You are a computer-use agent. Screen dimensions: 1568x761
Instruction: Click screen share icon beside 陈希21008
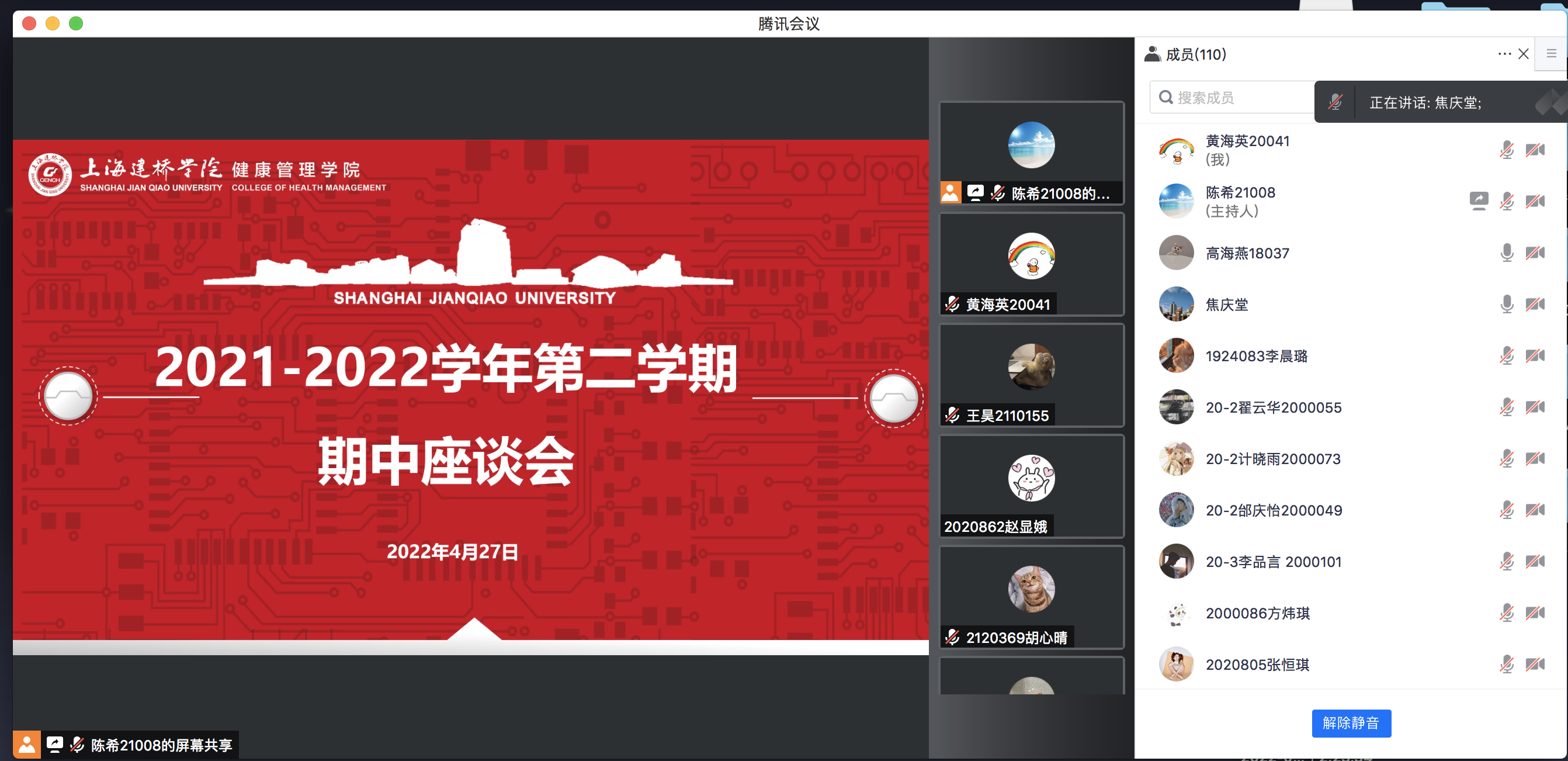1479,201
